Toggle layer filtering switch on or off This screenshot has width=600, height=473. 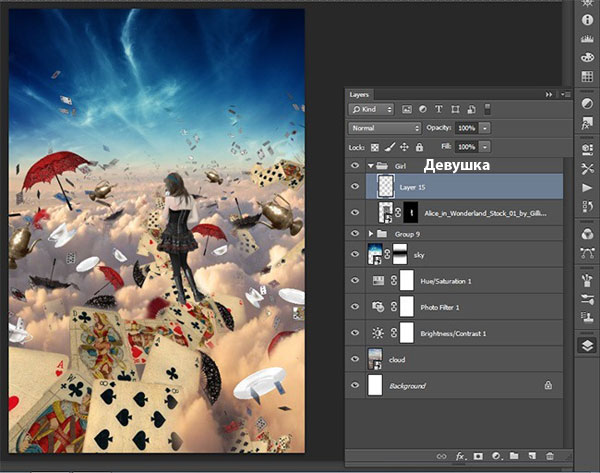[488, 109]
